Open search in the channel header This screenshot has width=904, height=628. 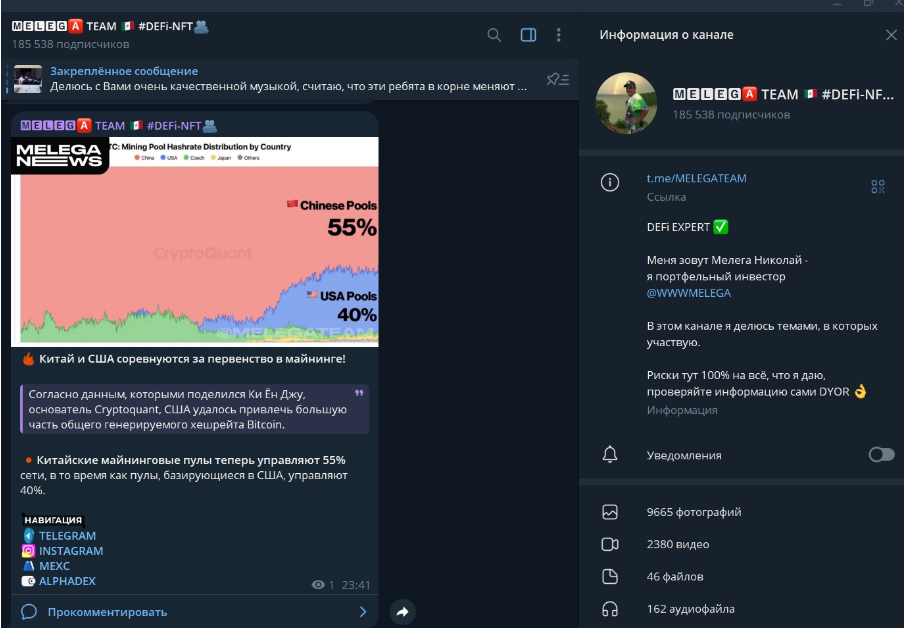click(x=494, y=35)
